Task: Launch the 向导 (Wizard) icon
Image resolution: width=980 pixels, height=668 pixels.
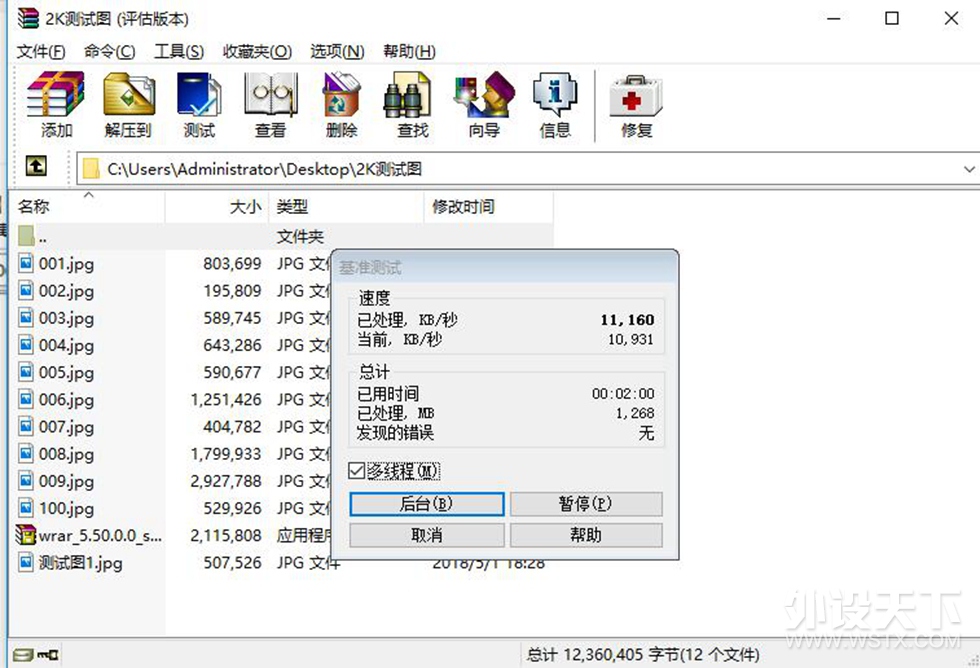Action: [x=484, y=104]
